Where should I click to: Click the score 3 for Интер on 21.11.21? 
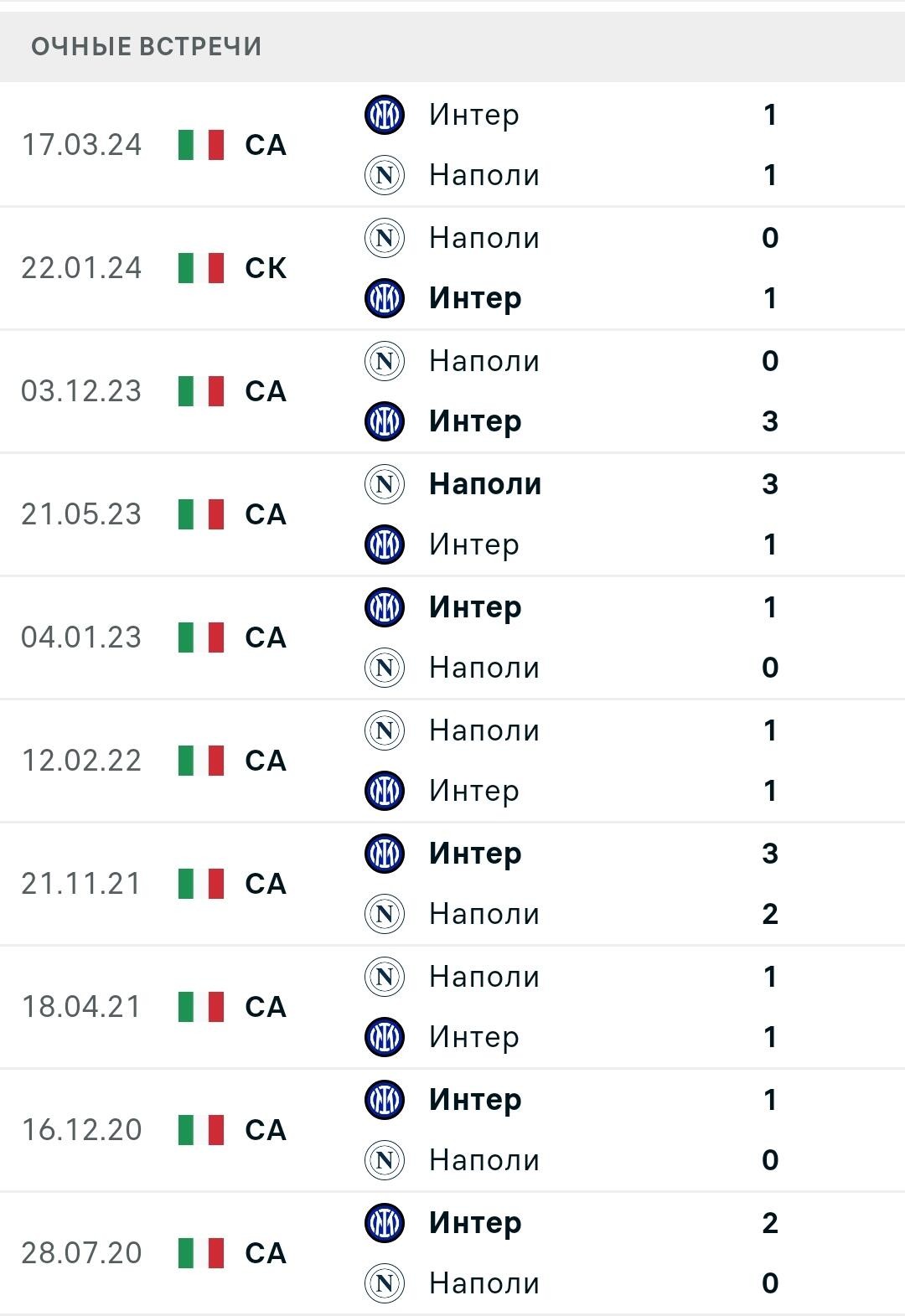click(x=770, y=854)
